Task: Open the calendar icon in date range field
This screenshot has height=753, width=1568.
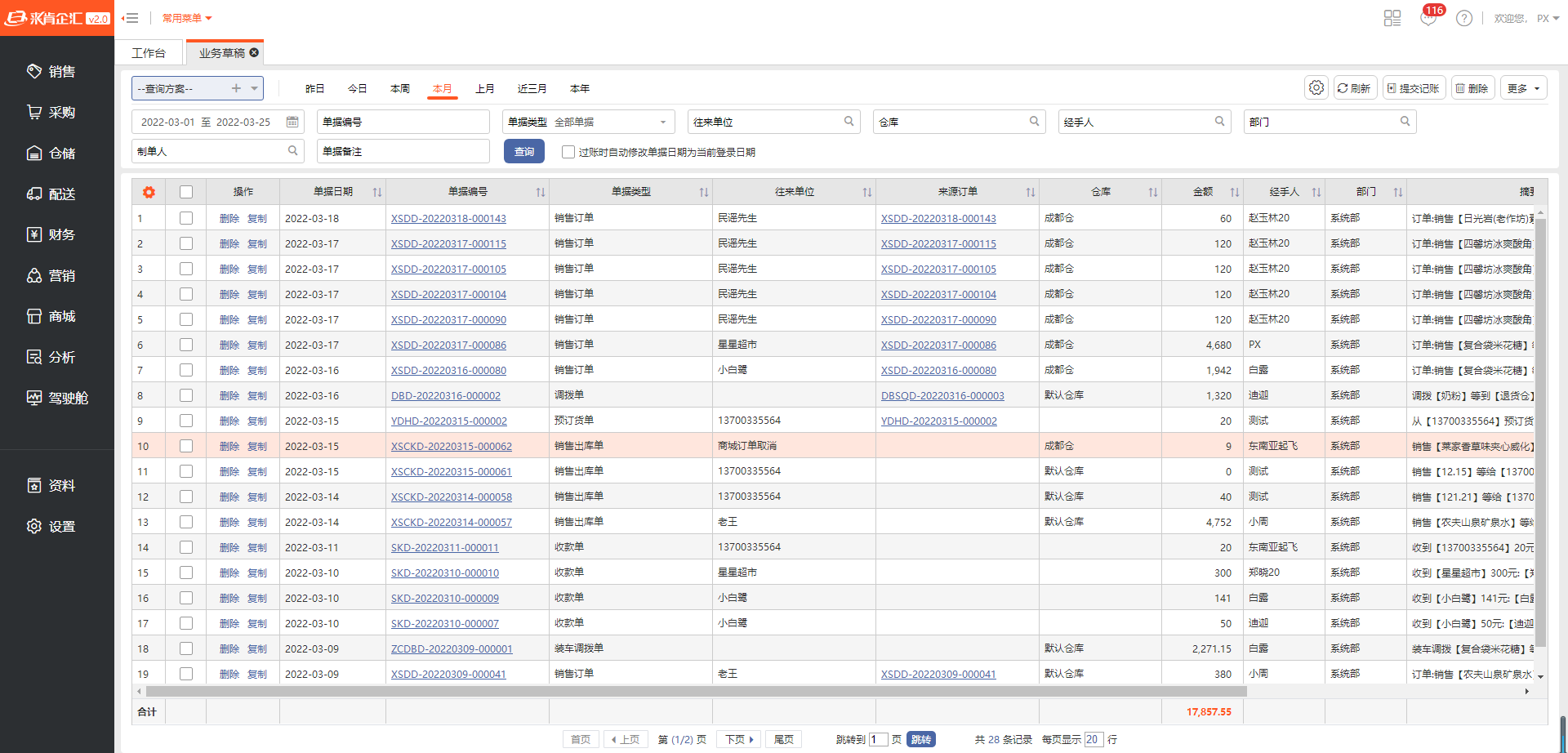Action: click(292, 122)
